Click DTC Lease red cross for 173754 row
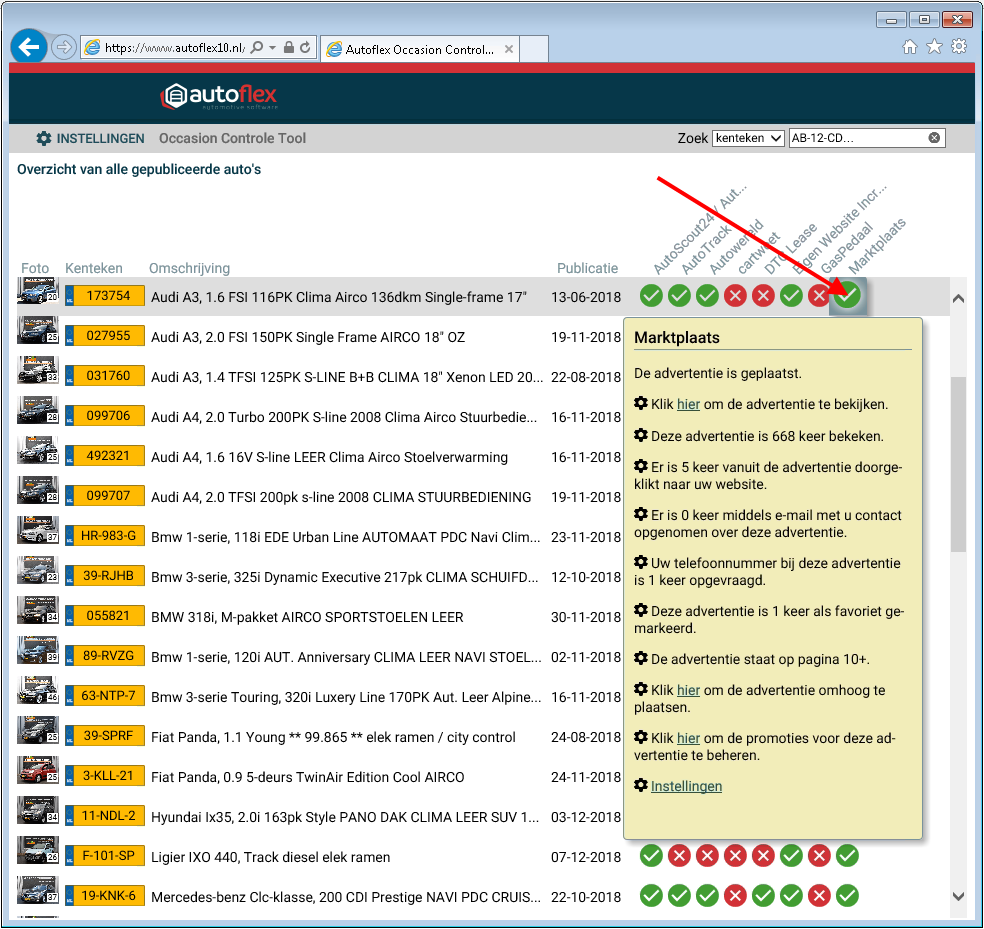The image size is (984, 929). pos(763,296)
